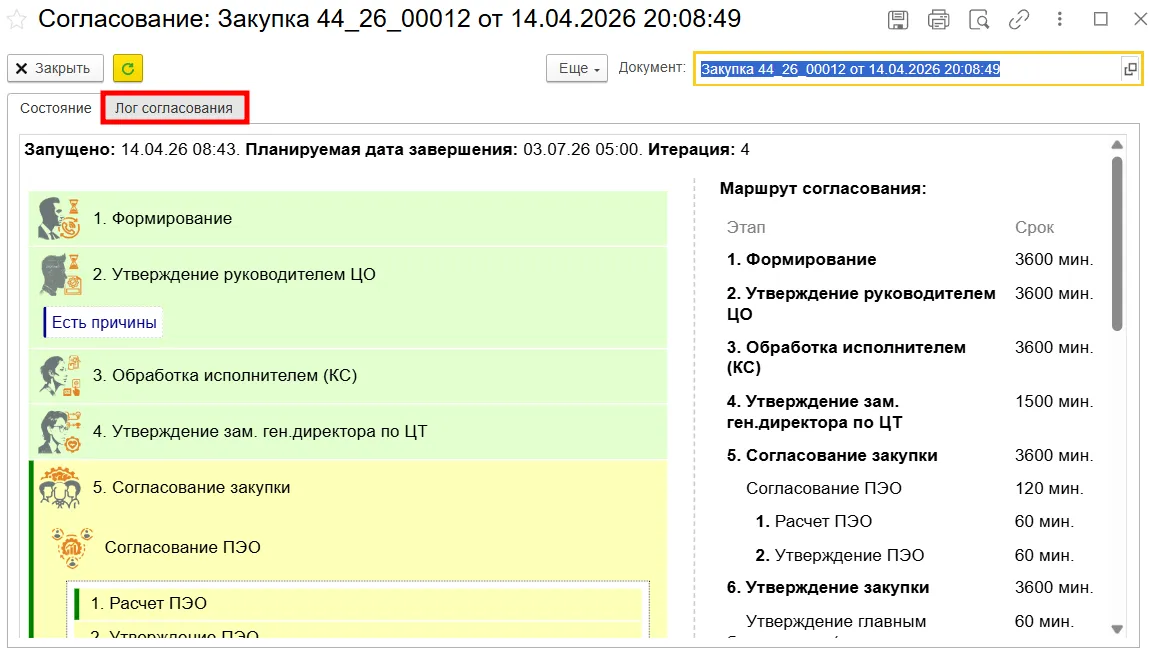
Task: Open the Есть причины link
Action: (104, 323)
